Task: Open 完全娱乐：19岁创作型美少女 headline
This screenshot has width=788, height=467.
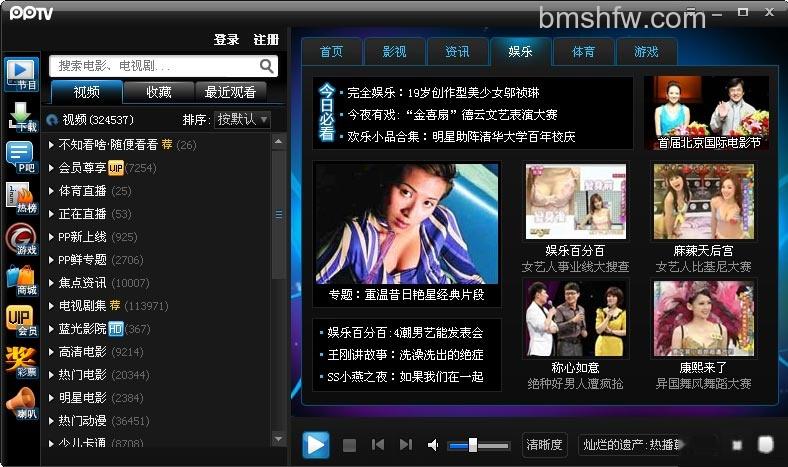Action: coord(443,92)
